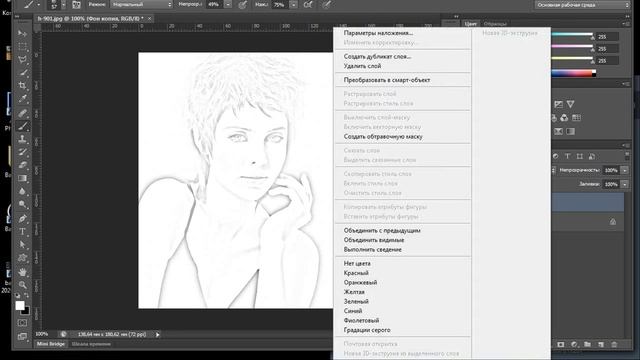Click the first color value field 255
Viewport: 640px width, 360px height.
tap(607, 37)
